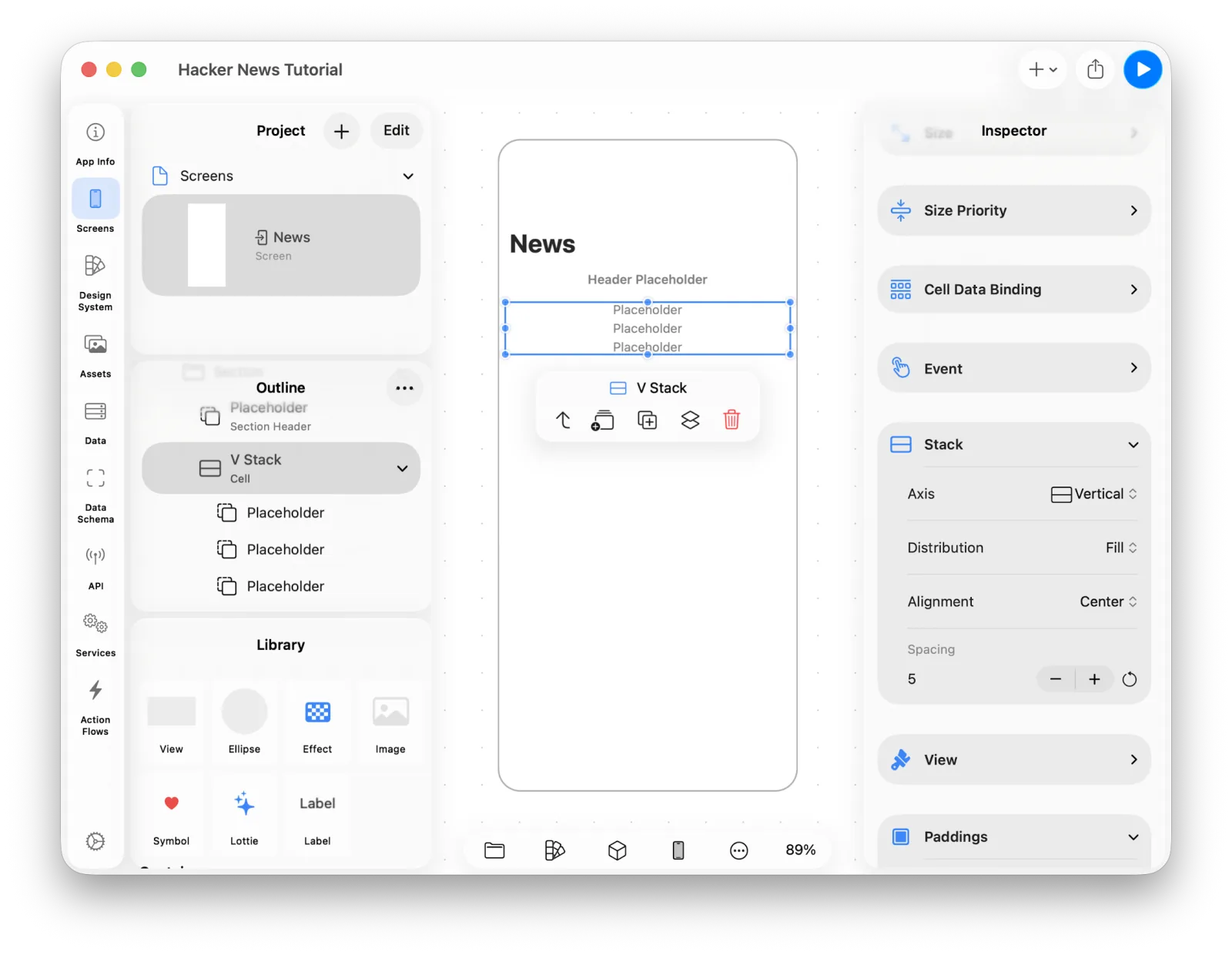The image size is (1232, 955).
Task: Open the Axis Vertical dropdown
Action: pyautogui.click(x=1093, y=494)
